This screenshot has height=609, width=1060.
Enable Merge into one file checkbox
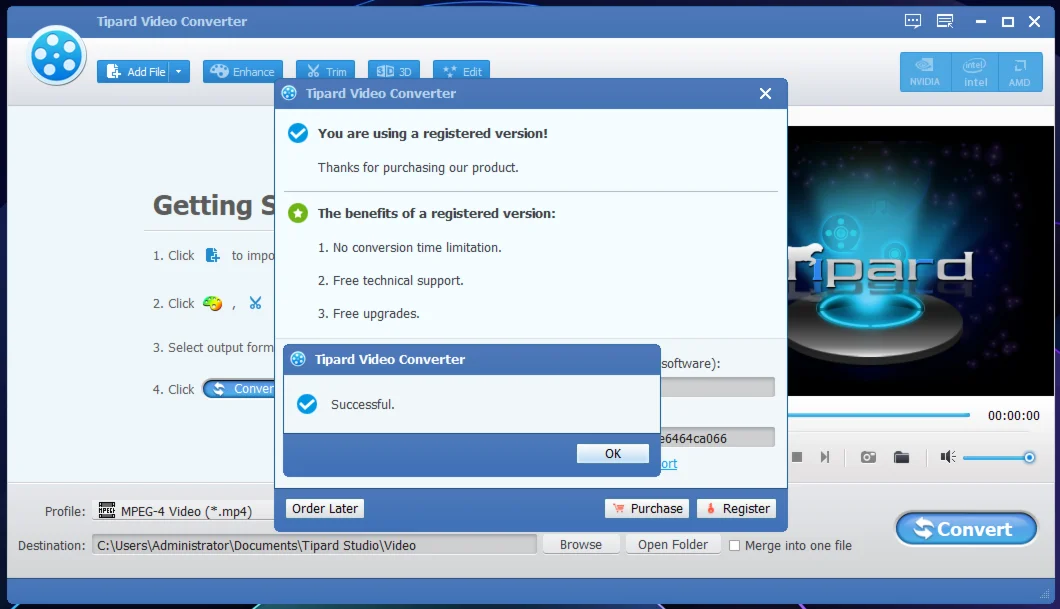pos(735,546)
